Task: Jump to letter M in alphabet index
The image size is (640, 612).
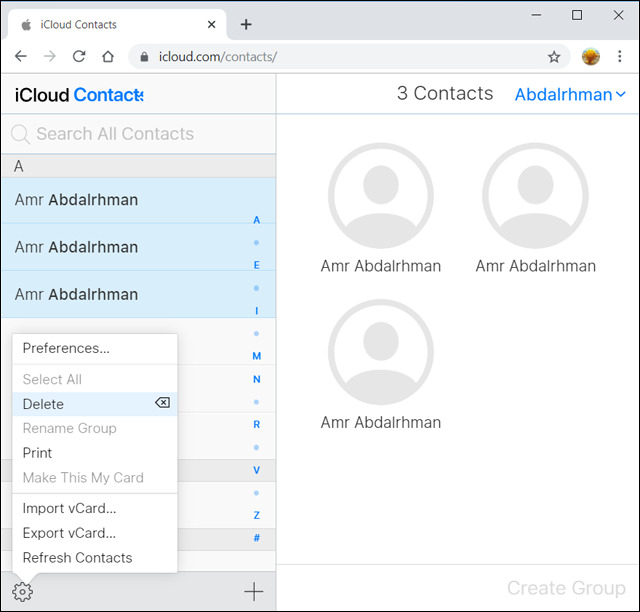Action: click(x=257, y=356)
